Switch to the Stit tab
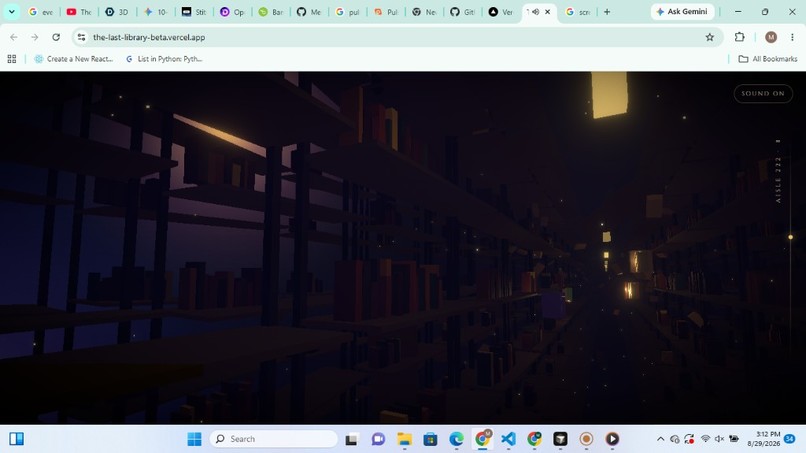806x453 pixels. [x=194, y=11]
